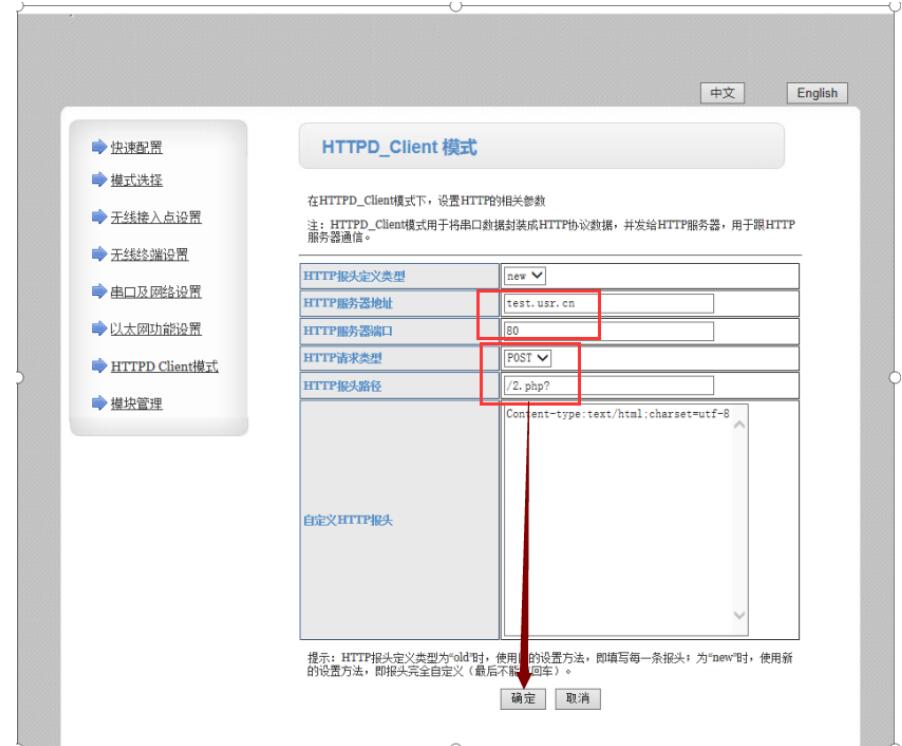Switch language to English
This screenshot has width=902, height=746.
817,93
